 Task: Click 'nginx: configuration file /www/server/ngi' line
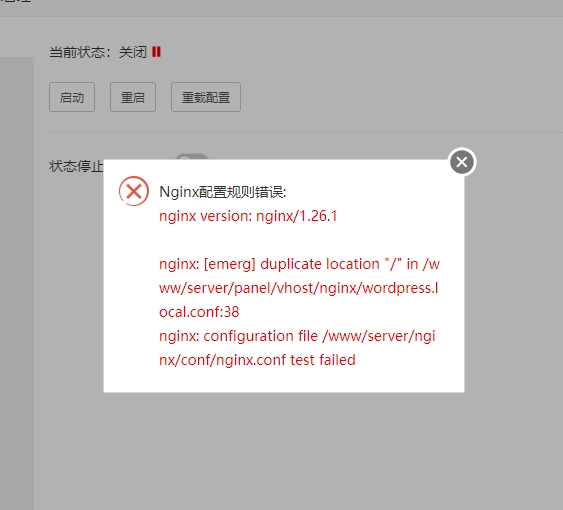297,336
